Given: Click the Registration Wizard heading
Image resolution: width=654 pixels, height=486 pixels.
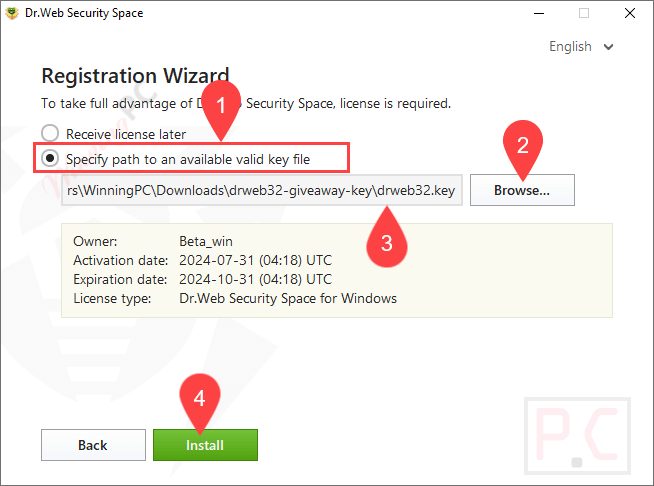Looking at the screenshot, I should click(x=135, y=76).
